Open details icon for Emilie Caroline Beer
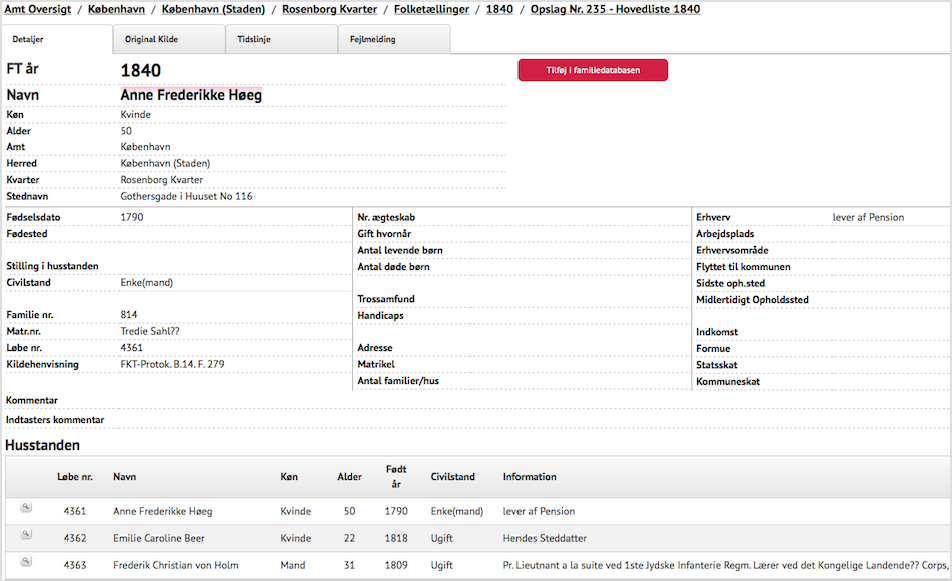 [26, 535]
